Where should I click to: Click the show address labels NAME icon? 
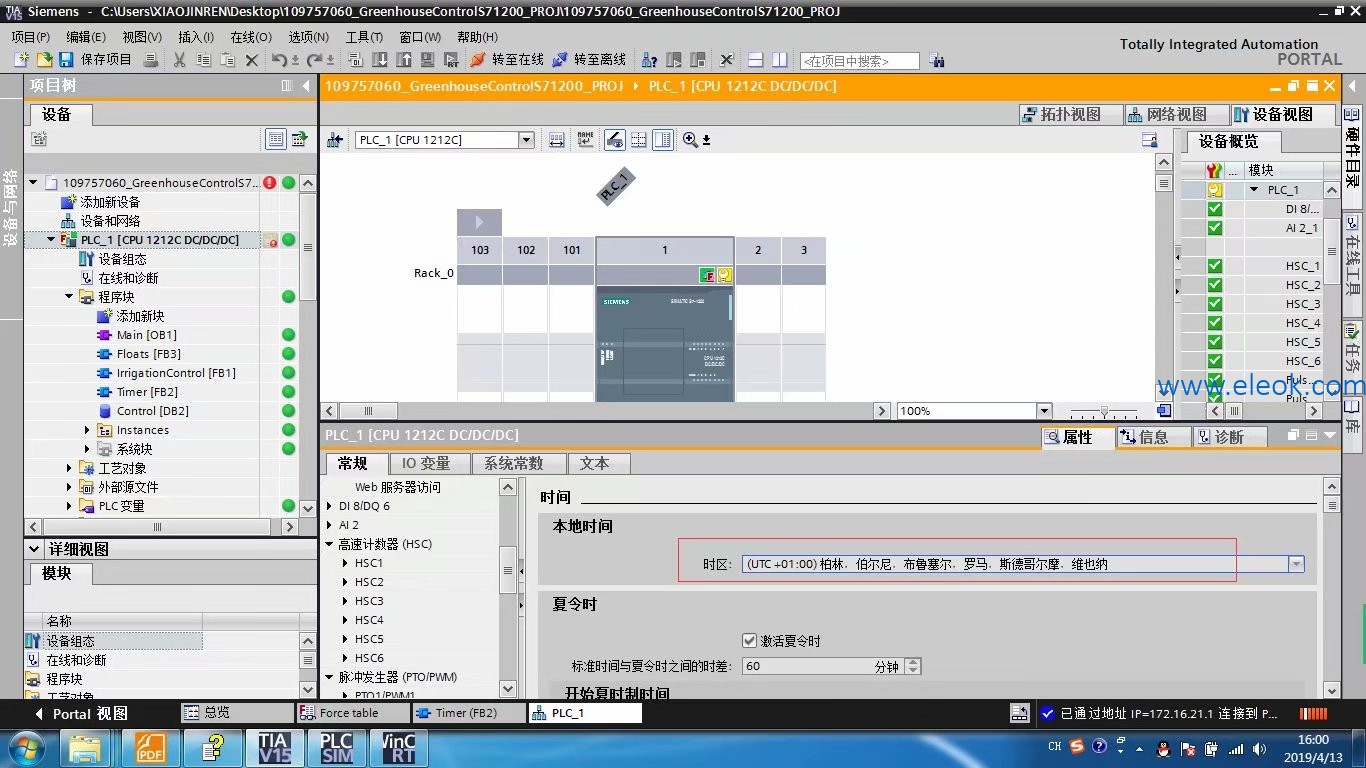click(585, 140)
